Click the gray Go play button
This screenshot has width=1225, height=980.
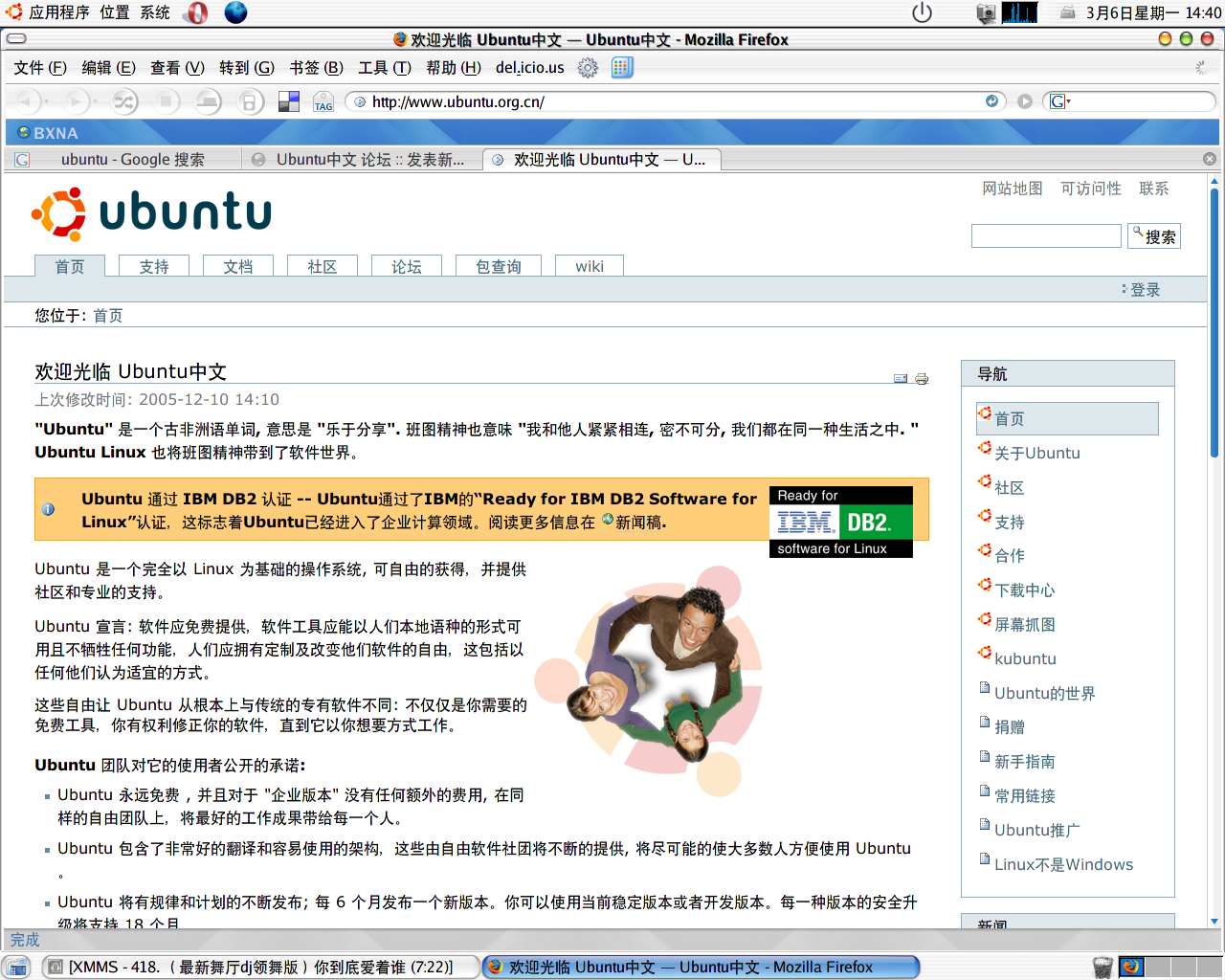(1025, 101)
